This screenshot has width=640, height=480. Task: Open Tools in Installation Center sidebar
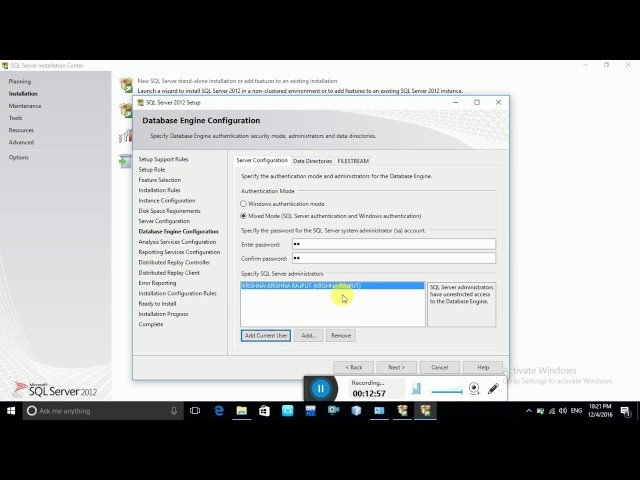pos(16,118)
